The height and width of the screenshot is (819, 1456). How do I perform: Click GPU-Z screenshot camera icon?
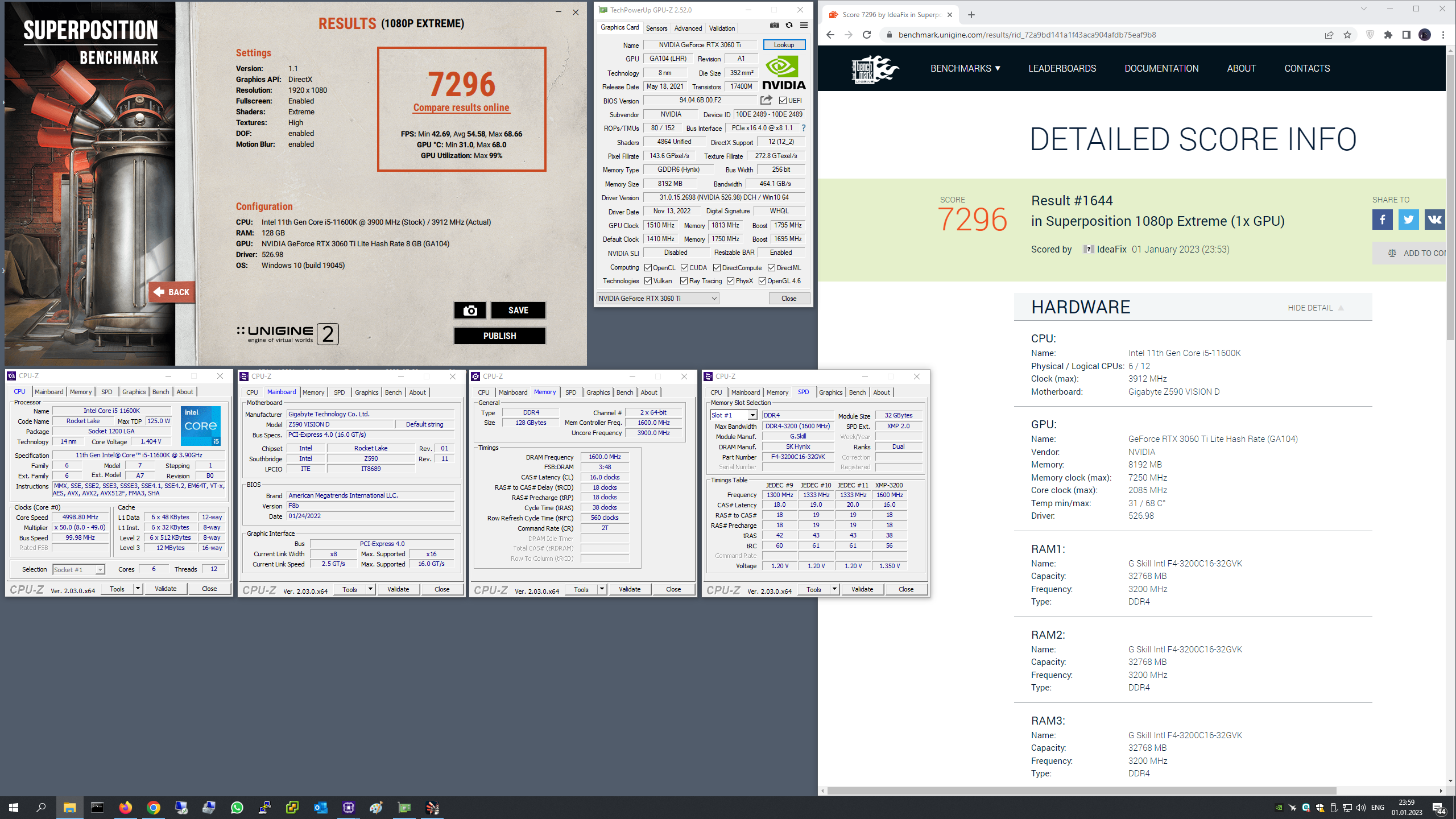pyautogui.click(x=774, y=26)
